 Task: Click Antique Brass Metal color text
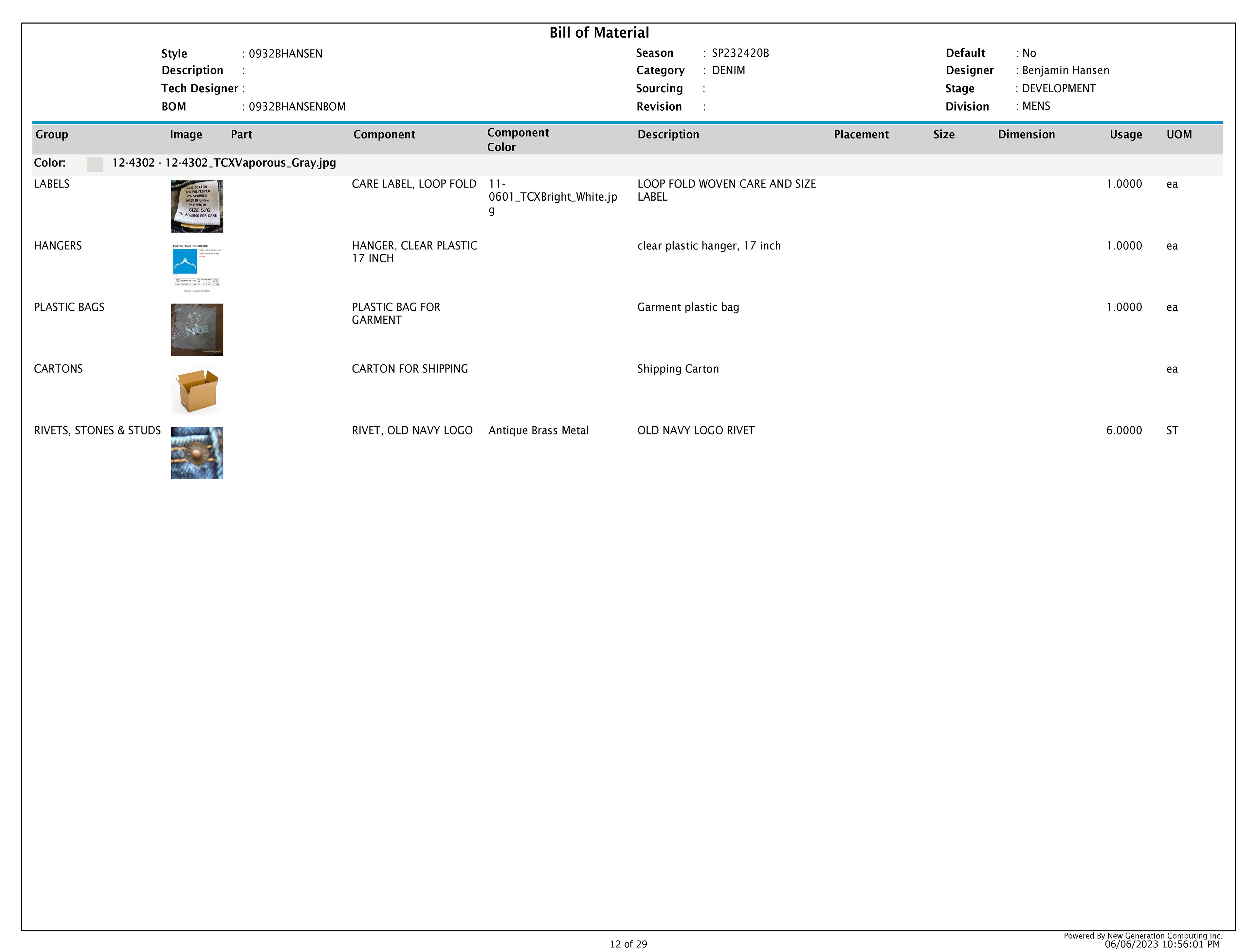pos(538,430)
